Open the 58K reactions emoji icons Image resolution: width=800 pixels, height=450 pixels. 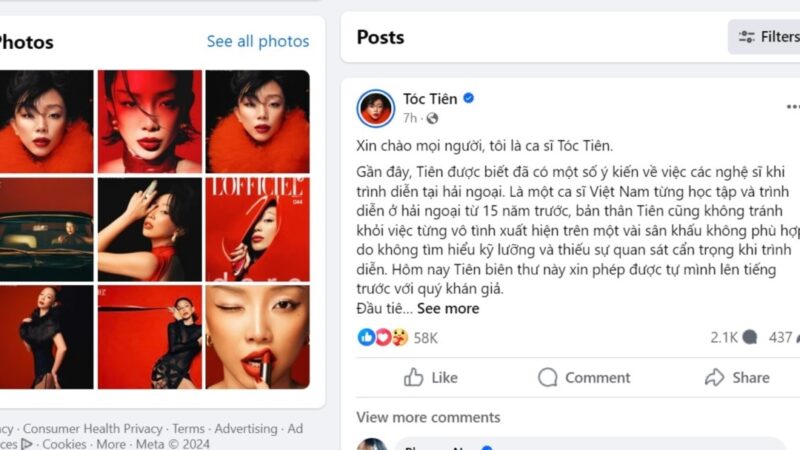(383, 337)
